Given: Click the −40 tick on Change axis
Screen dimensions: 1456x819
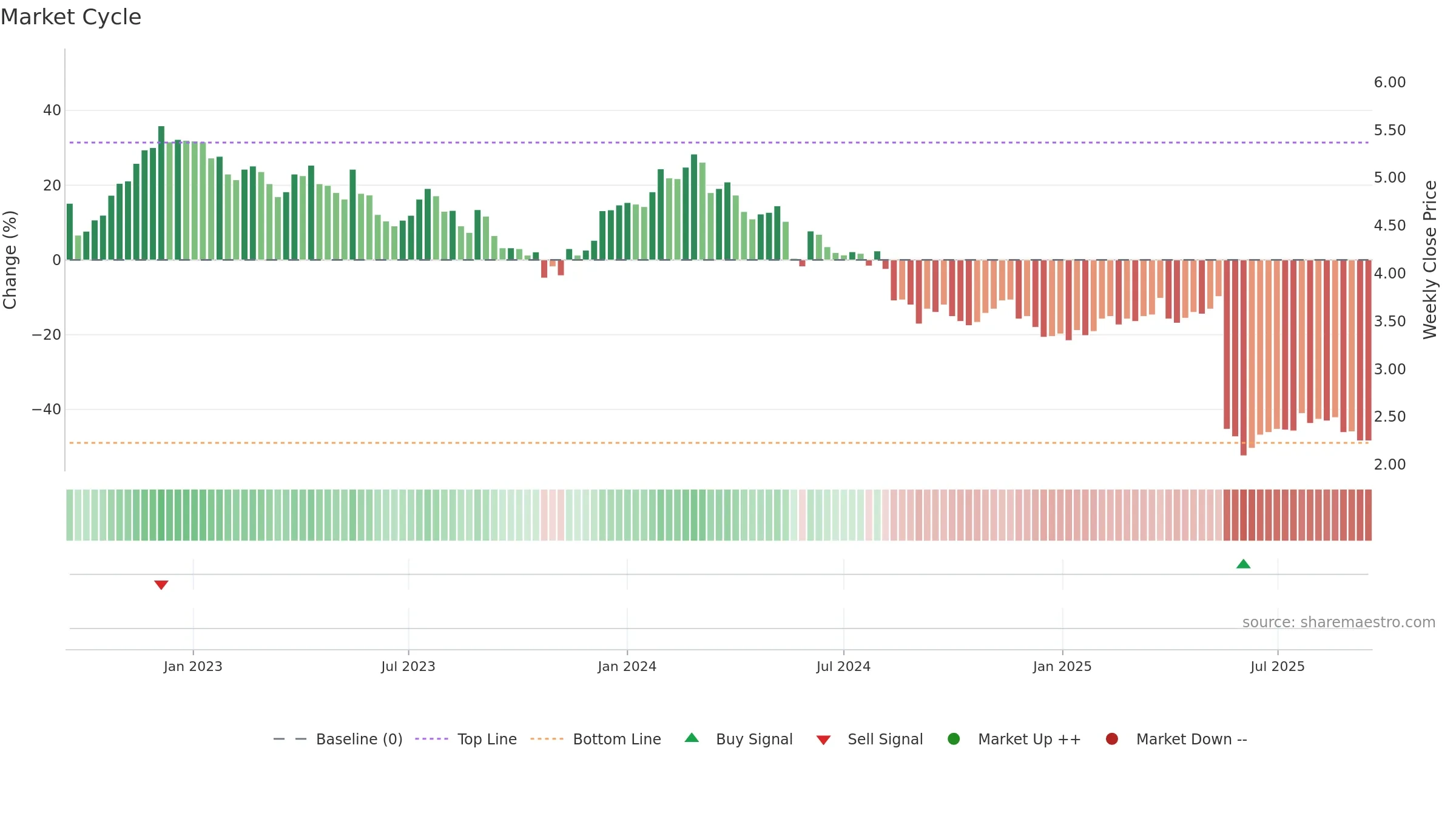Looking at the screenshot, I should (47, 409).
